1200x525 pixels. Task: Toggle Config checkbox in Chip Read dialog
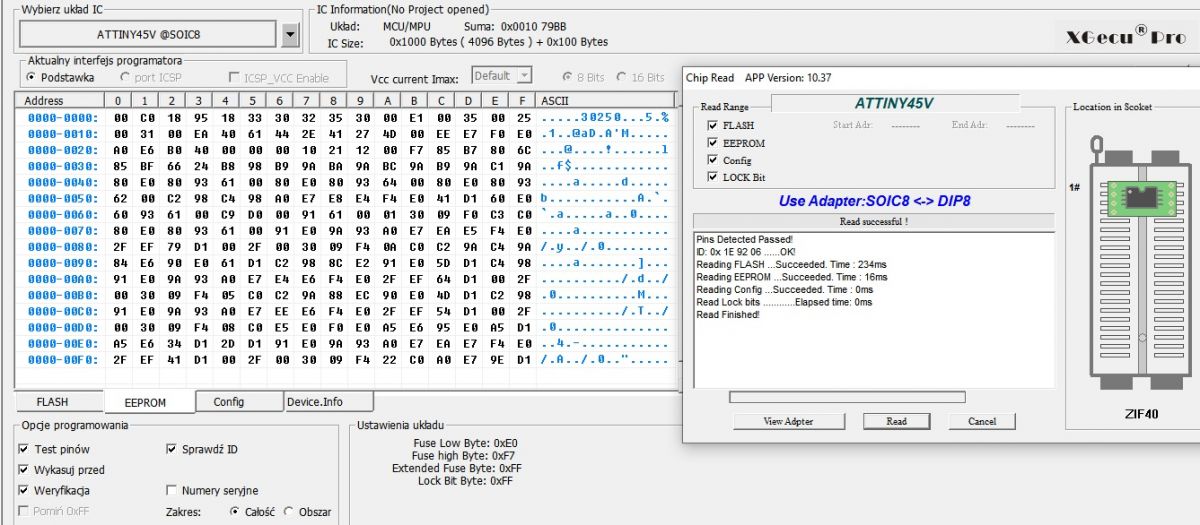point(712,160)
